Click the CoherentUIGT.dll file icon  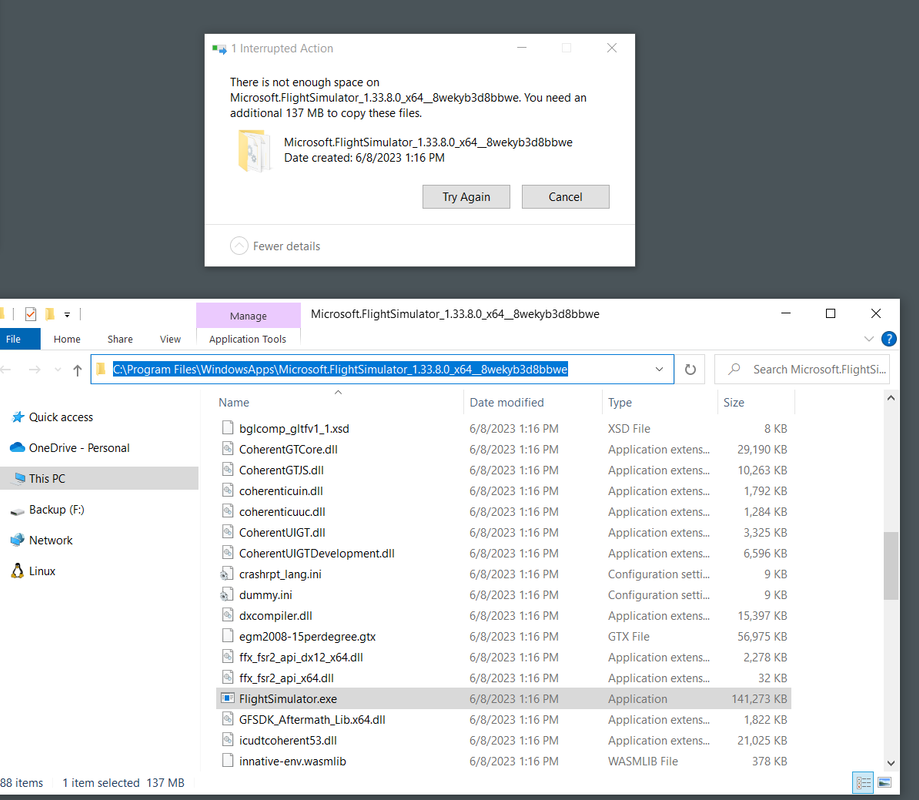(x=227, y=532)
